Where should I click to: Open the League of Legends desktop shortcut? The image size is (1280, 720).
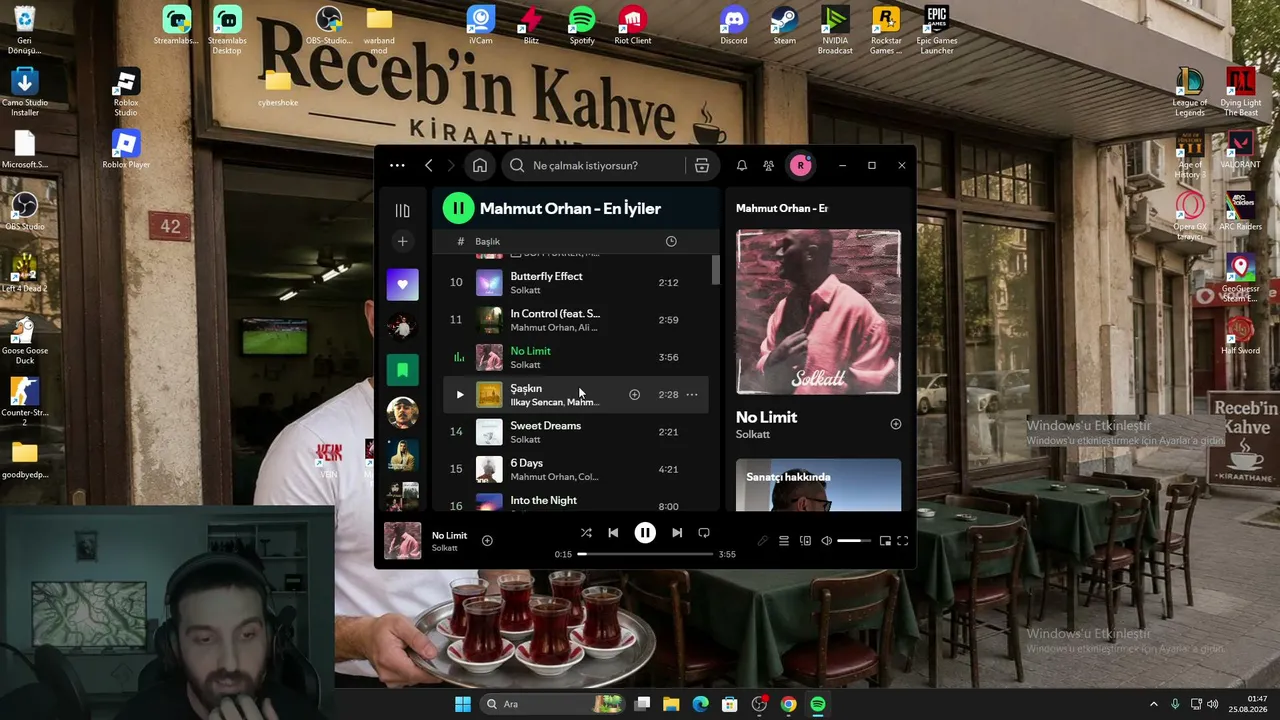pyautogui.click(x=1189, y=92)
